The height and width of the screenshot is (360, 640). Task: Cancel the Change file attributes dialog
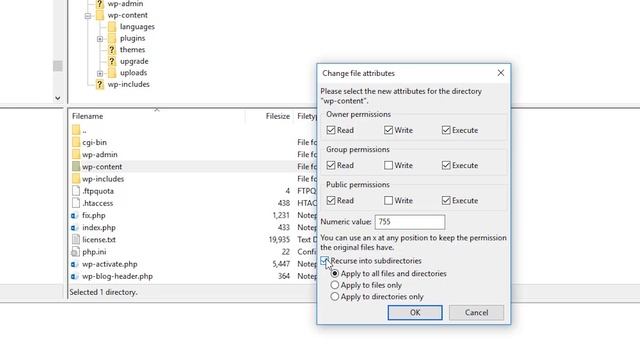click(476, 313)
